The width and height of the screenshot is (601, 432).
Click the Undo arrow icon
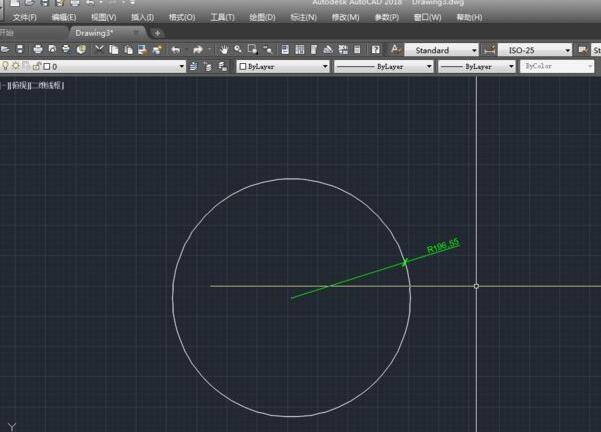(176, 49)
